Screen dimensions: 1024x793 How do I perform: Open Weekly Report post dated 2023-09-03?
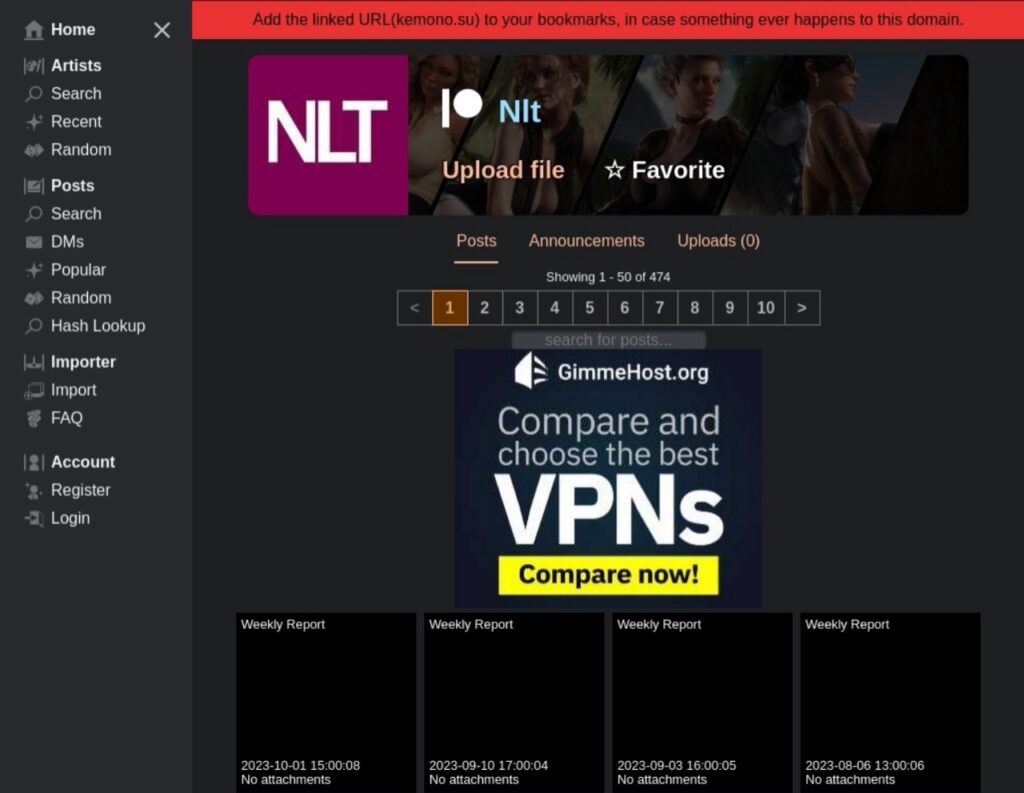tap(702, 702)
